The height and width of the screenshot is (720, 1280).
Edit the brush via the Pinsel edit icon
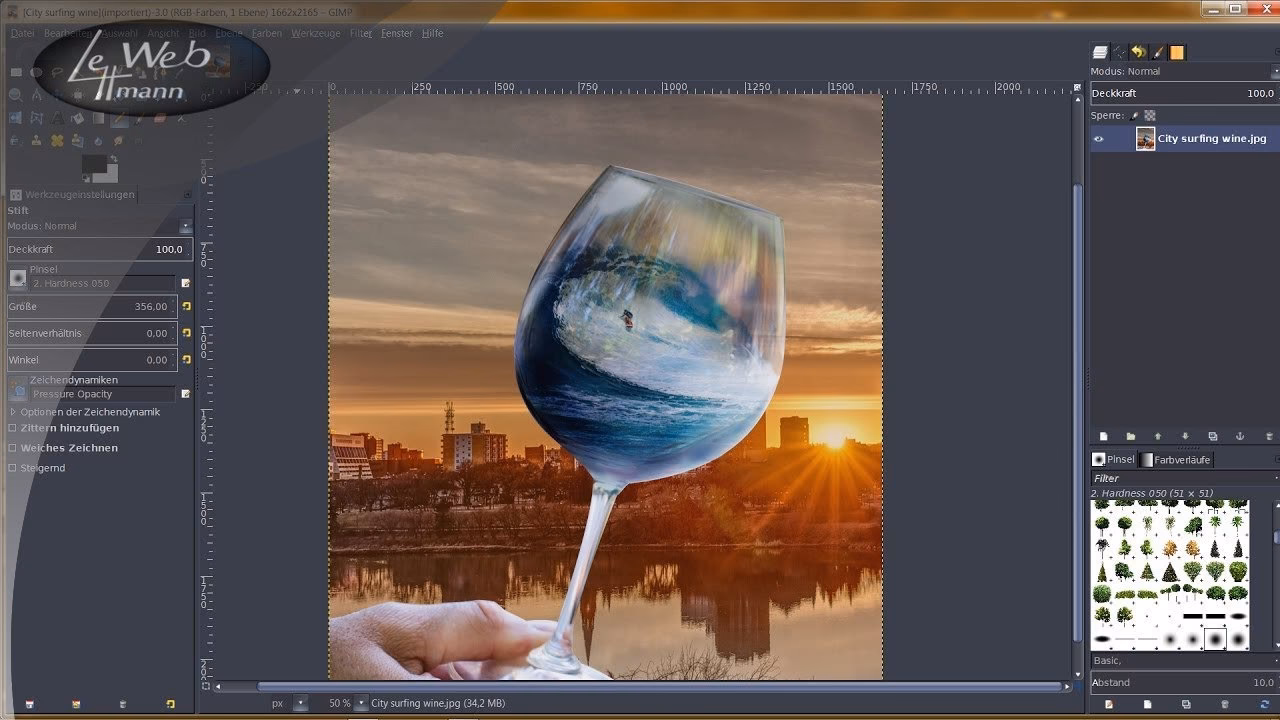point(186,283)
